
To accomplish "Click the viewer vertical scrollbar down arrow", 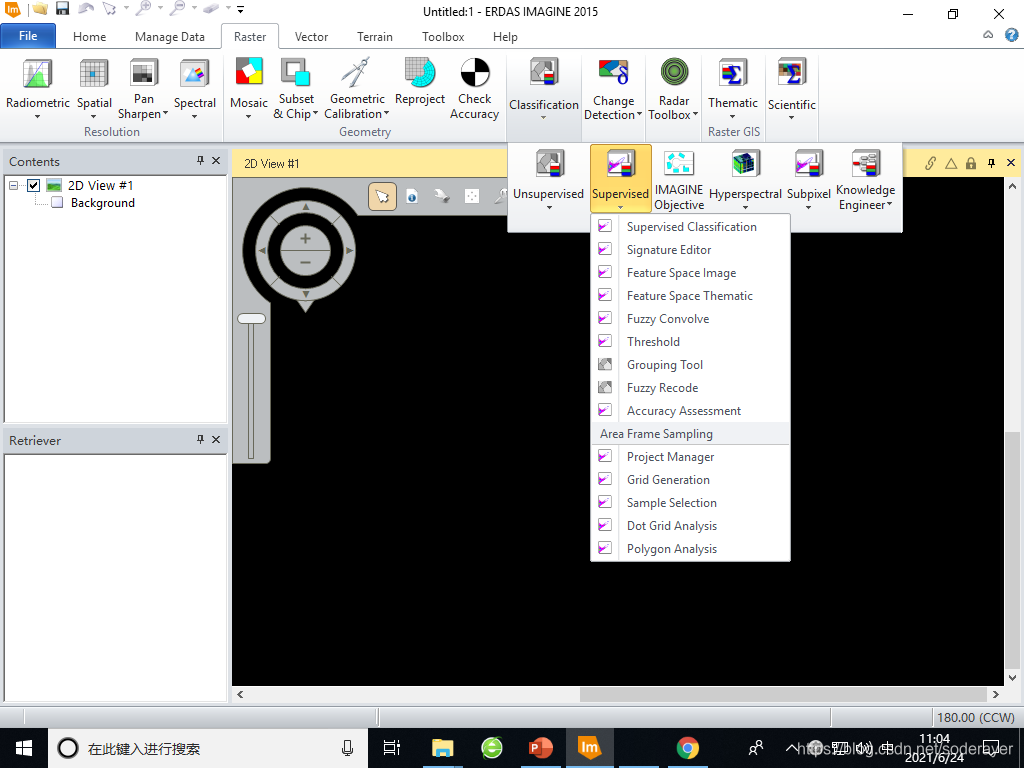I will point(1013,678).
